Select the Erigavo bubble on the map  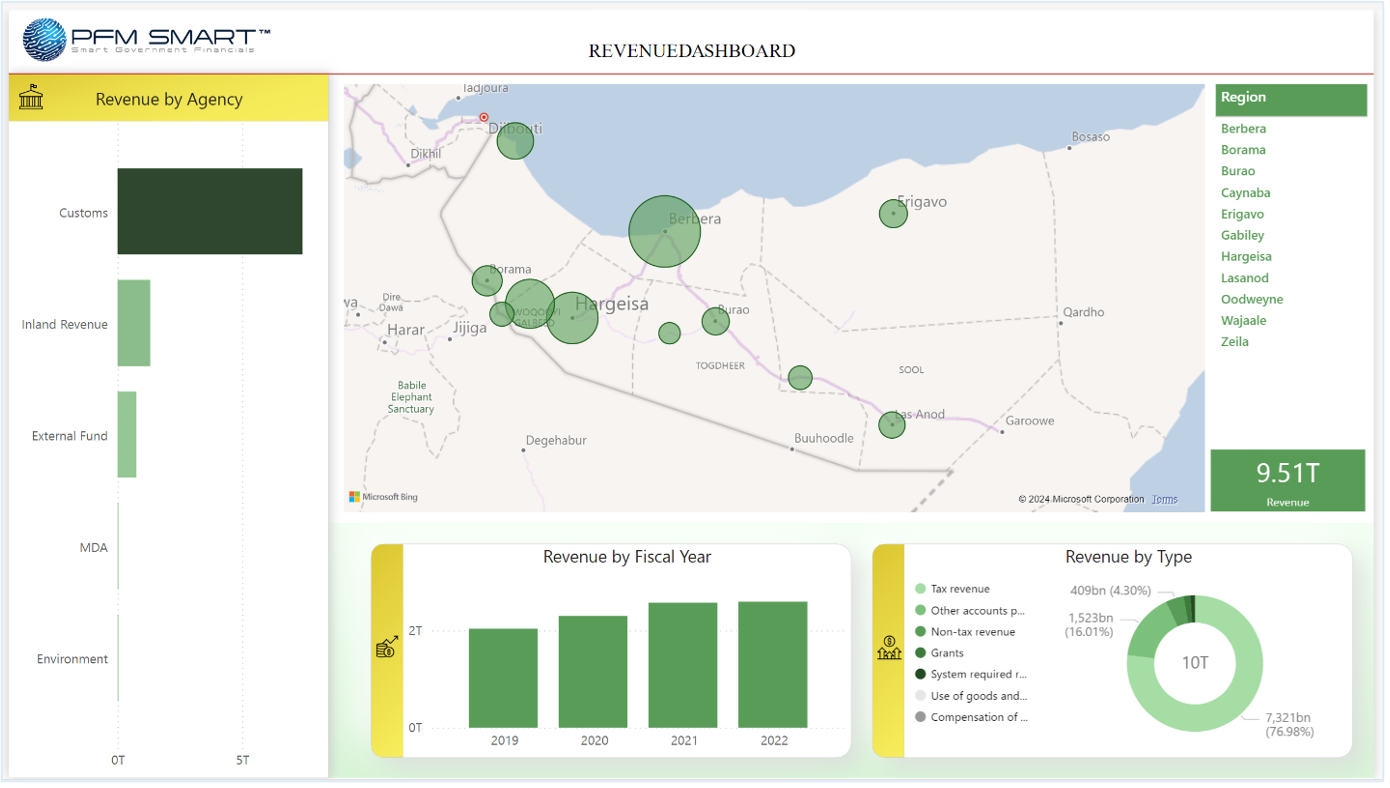tap(893, 213)
